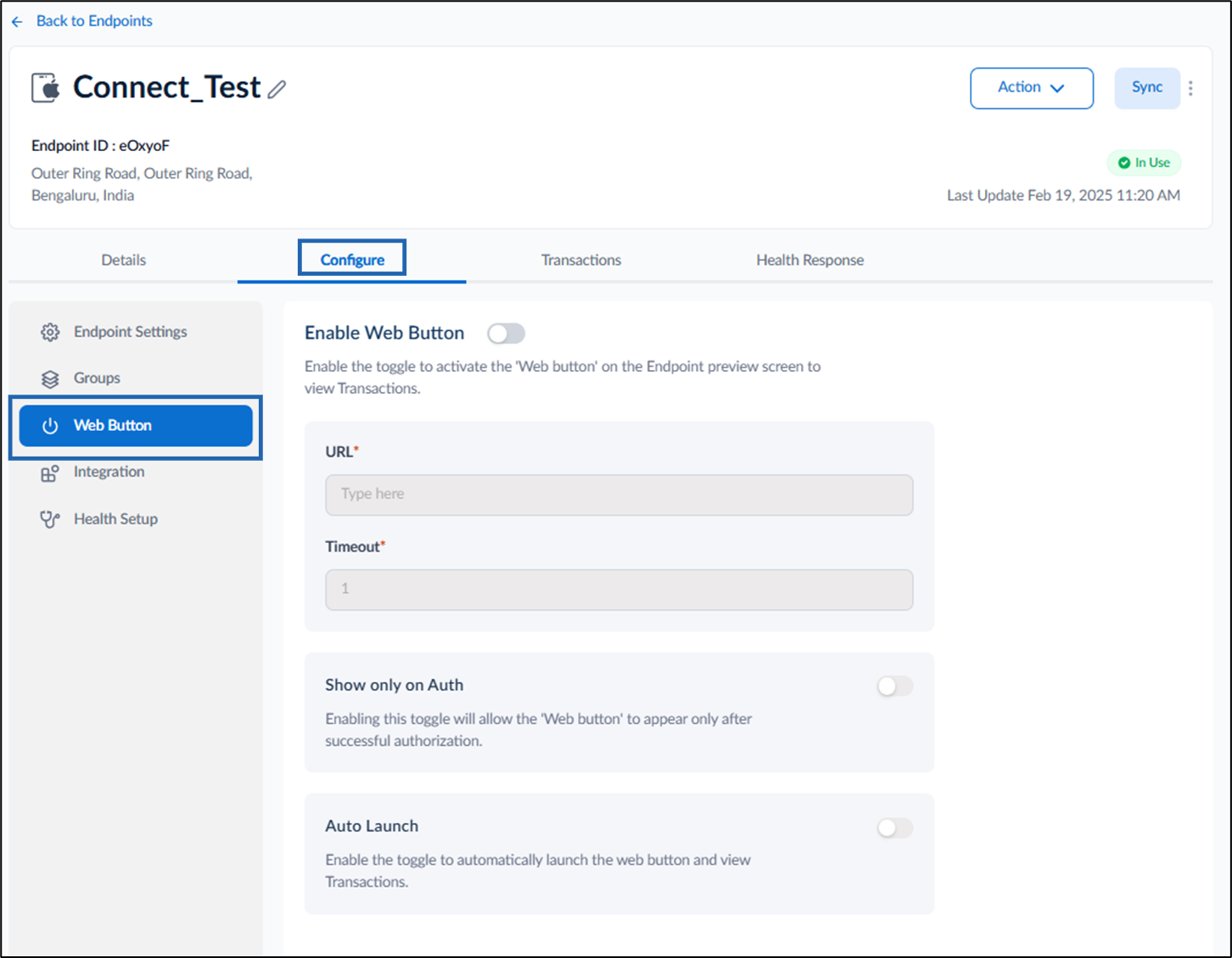Click the Enable Web Button heading
This screenshot has width=1232, height=958.
tap(384, 333)
